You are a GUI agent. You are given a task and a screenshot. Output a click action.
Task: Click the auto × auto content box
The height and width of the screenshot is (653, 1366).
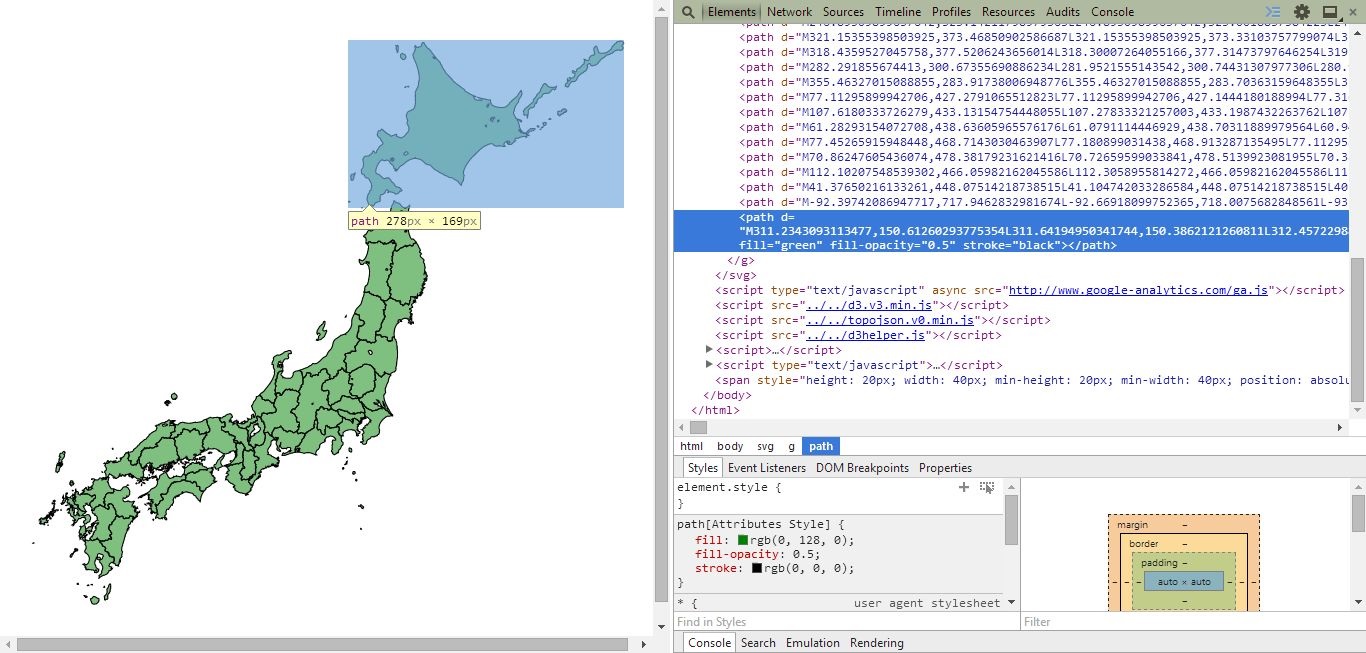tap(1184, 582)
